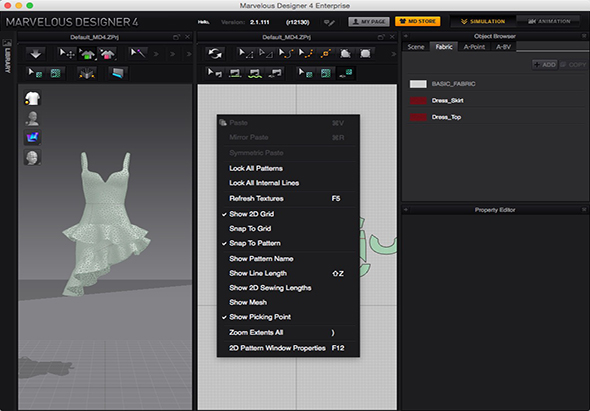This screenshot has height=411, width=590.
Task: Select the Edit Curvature tool in 2D toolbar
Action: 286,54
